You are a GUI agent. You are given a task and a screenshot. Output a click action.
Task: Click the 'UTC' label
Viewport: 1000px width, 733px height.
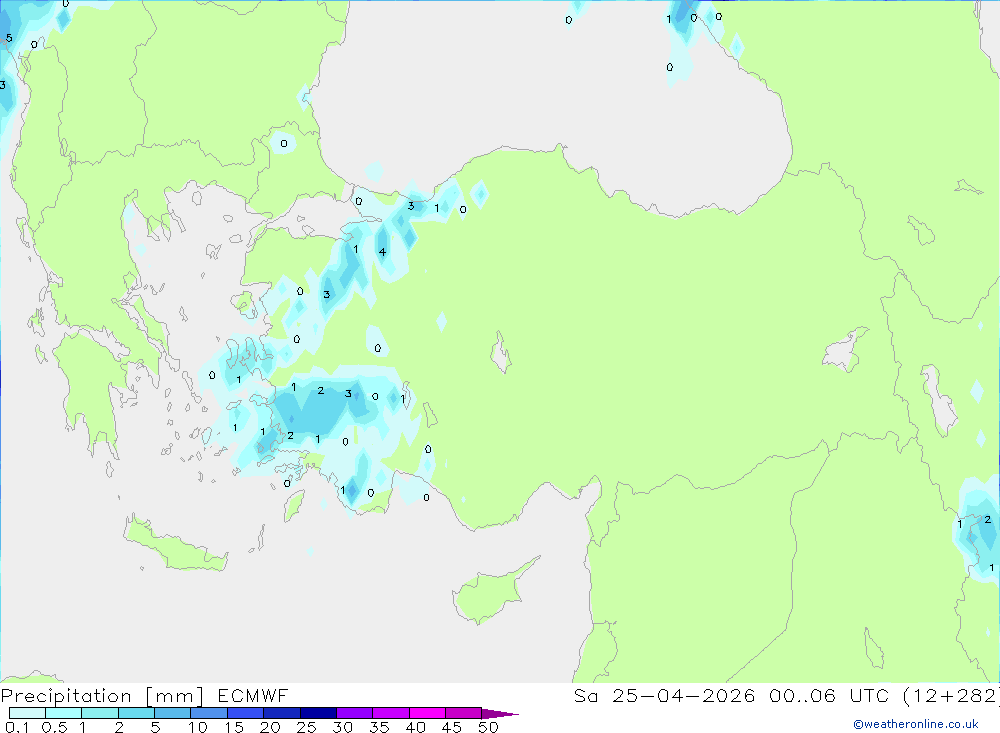[x=869, y=695]
